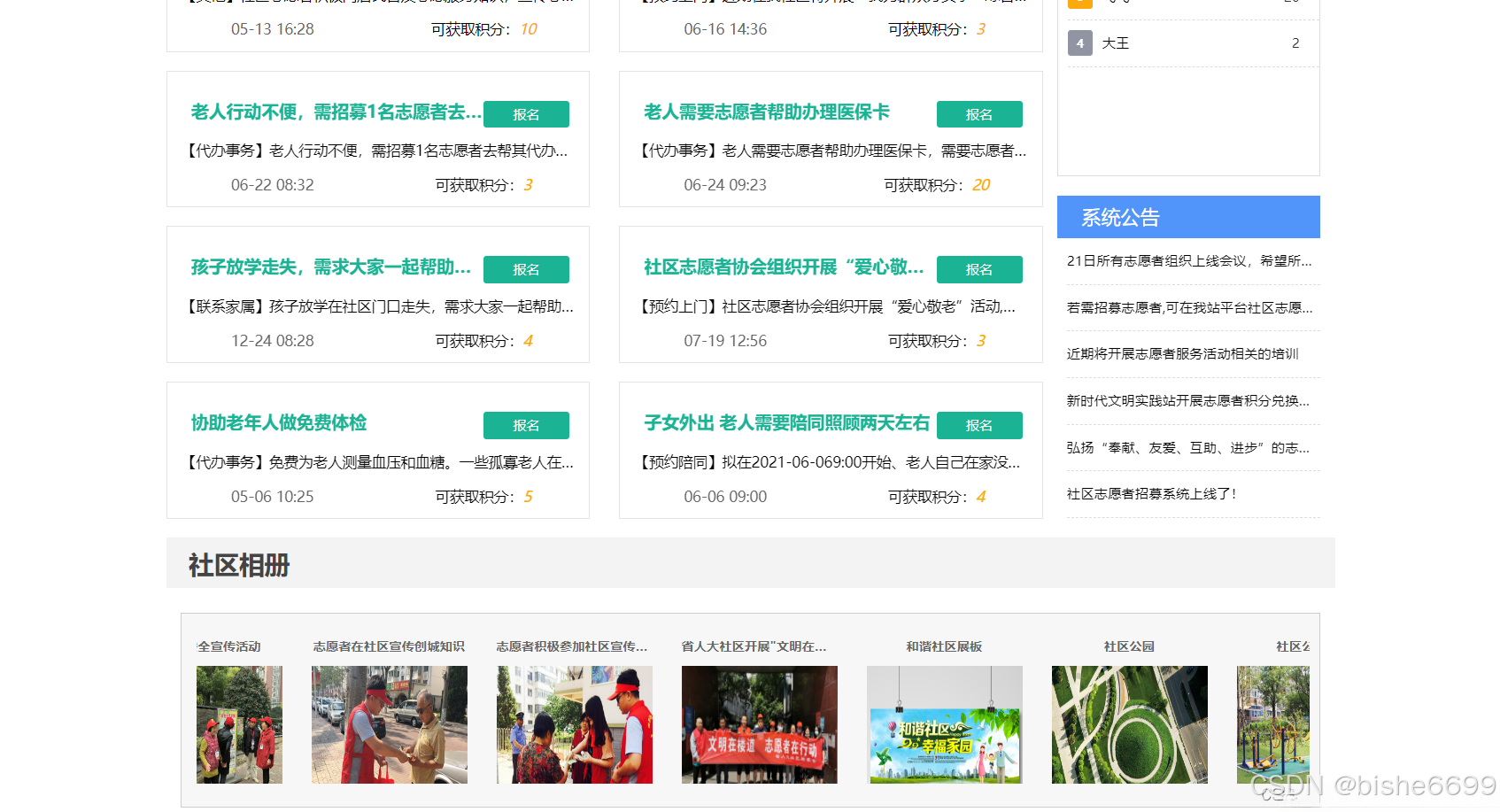Viewport: 1500px width, 812px height.
Task: Click album caption 志愿者在社区宣传创城知识
Action: tap(389, 646)
